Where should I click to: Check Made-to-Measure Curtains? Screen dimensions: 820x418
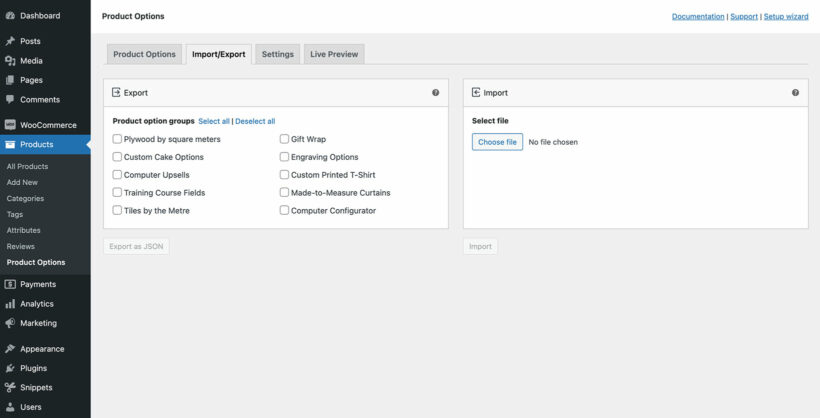click(x=284, y=193)
